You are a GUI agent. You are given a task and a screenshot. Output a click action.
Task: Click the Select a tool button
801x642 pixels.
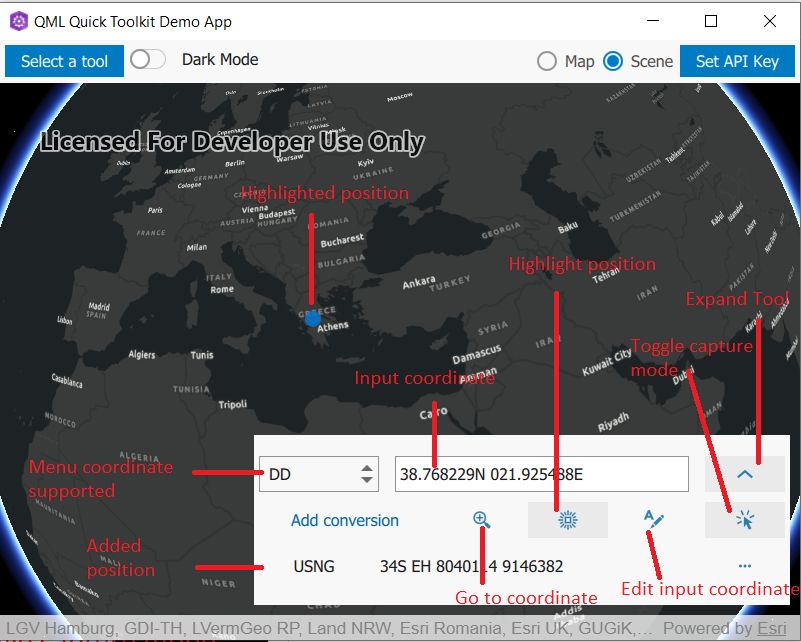tap(64, 61)
